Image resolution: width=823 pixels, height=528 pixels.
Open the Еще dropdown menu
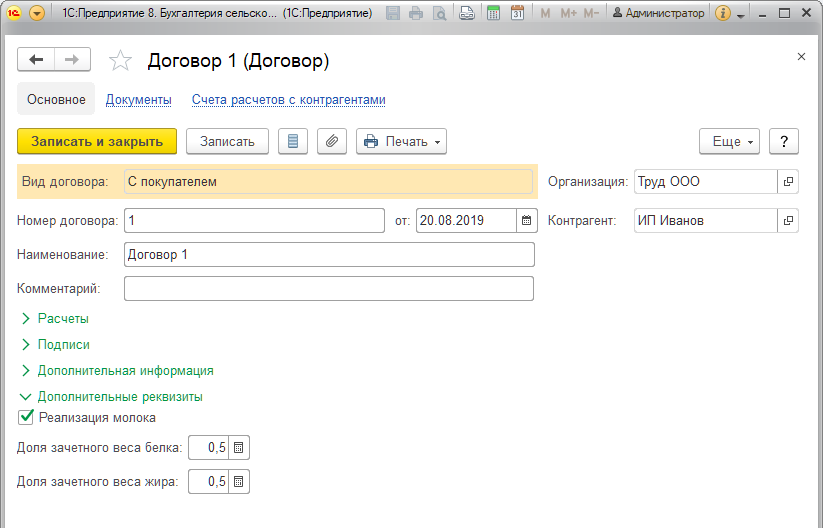[729, 141]
